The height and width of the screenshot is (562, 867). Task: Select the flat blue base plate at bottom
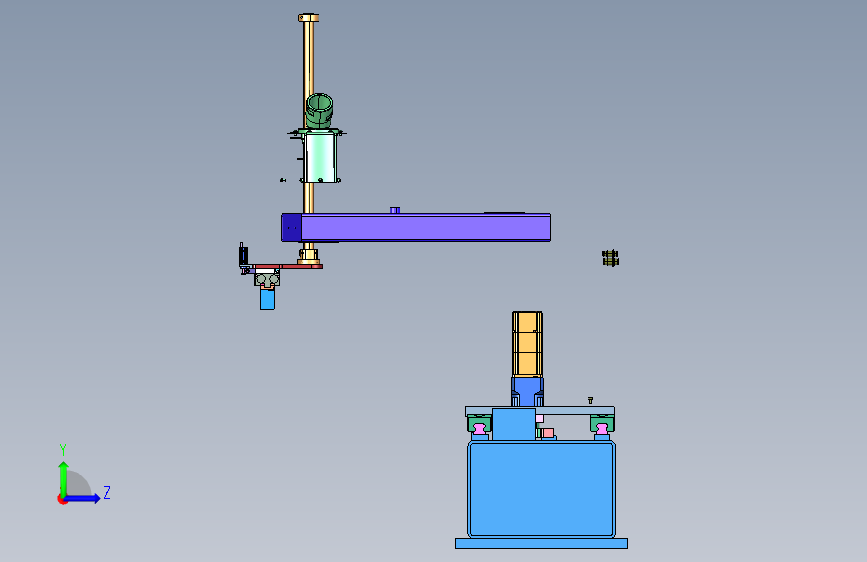[x=541, y=543]
